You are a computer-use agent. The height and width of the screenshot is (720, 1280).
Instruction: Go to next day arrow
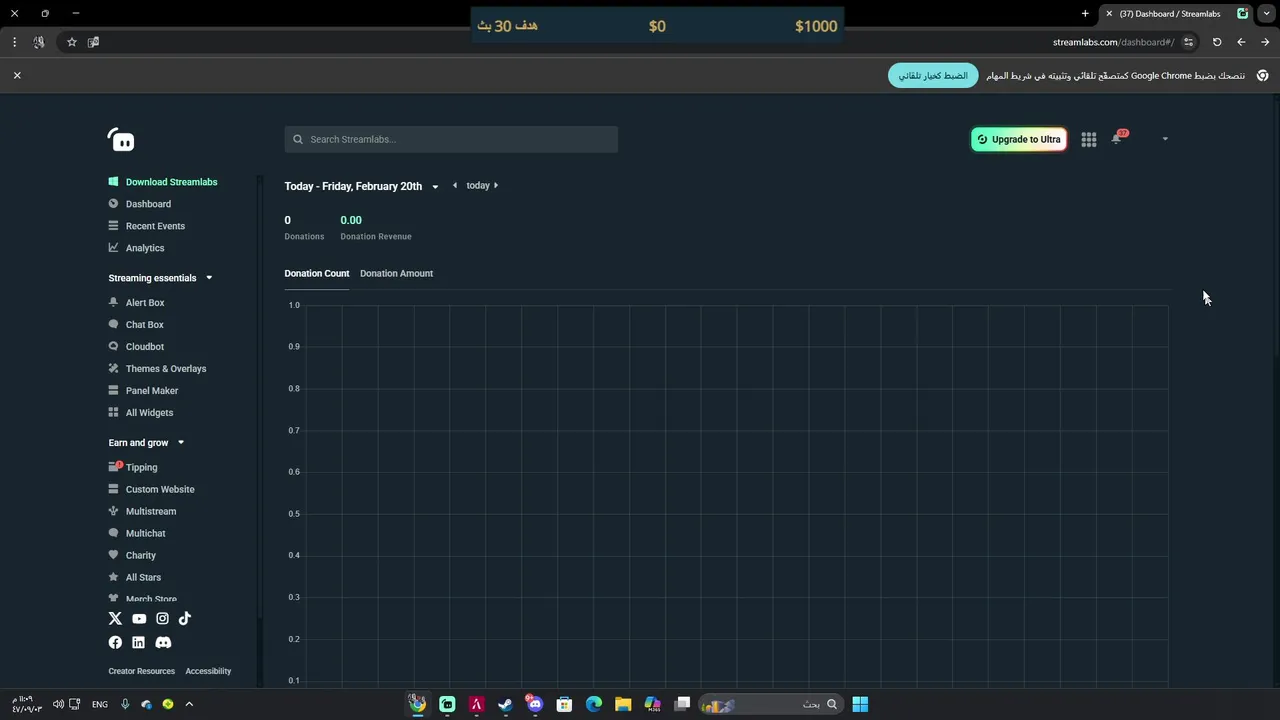[496, 185]
